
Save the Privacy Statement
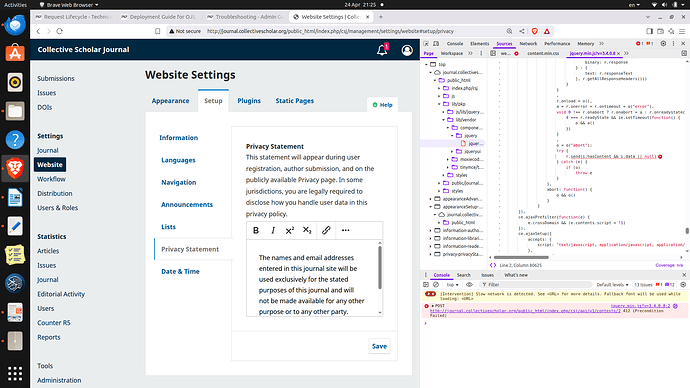tap(379, 346)
